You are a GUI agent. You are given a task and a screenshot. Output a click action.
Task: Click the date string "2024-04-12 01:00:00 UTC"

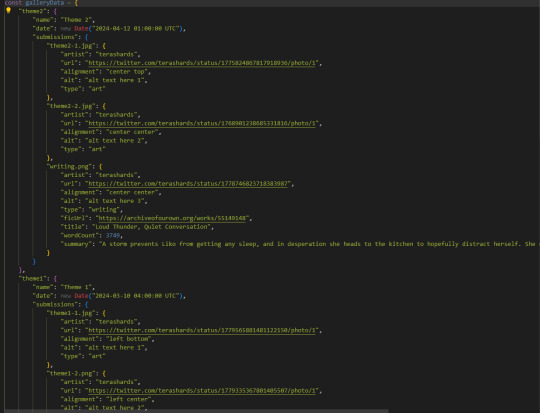(x=136, y=29)
